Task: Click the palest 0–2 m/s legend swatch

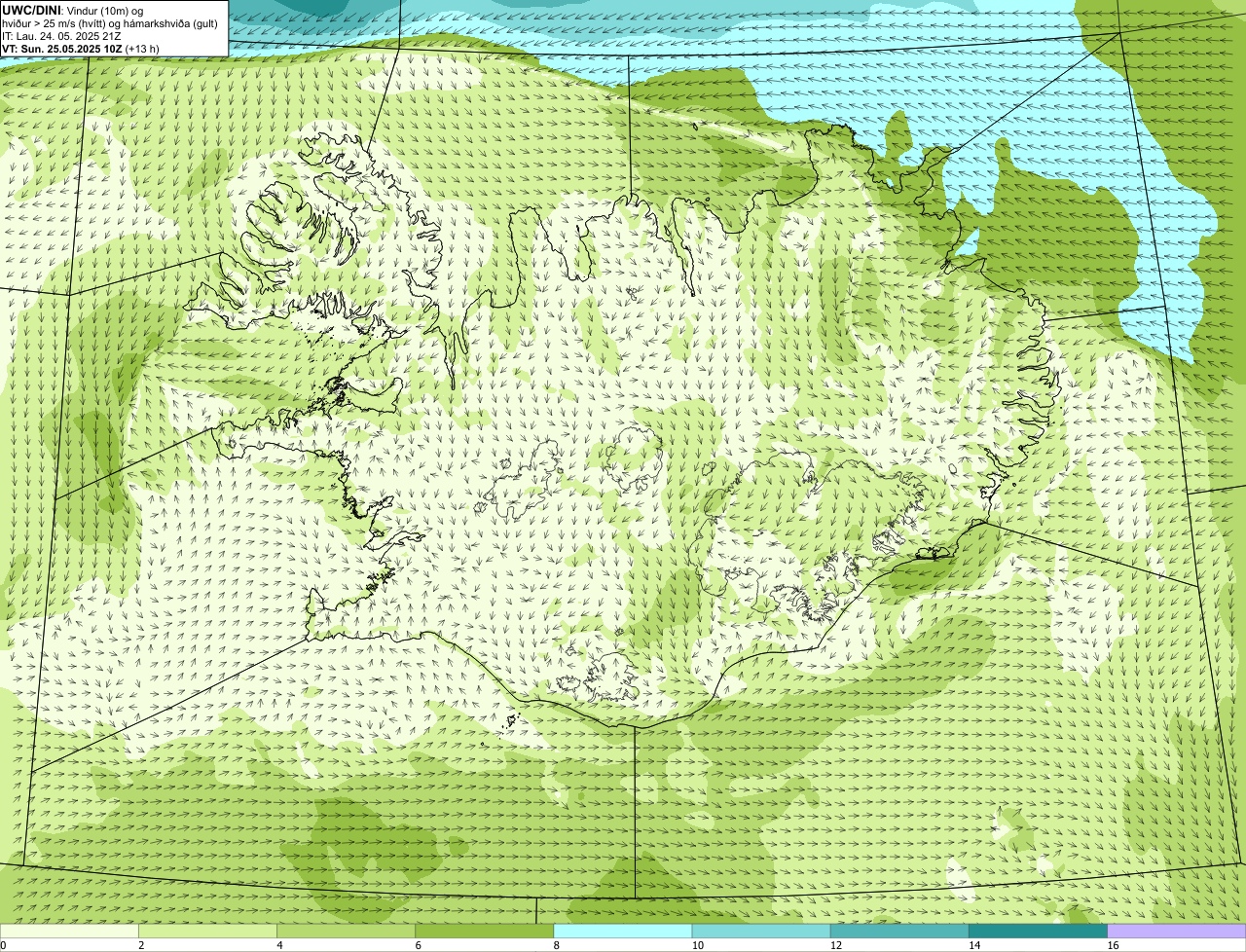Action: [x=69, y=932]
